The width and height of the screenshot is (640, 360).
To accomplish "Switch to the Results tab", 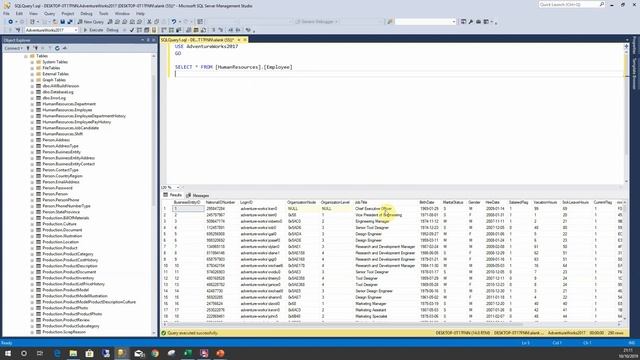I will click(x=173, y=195).
